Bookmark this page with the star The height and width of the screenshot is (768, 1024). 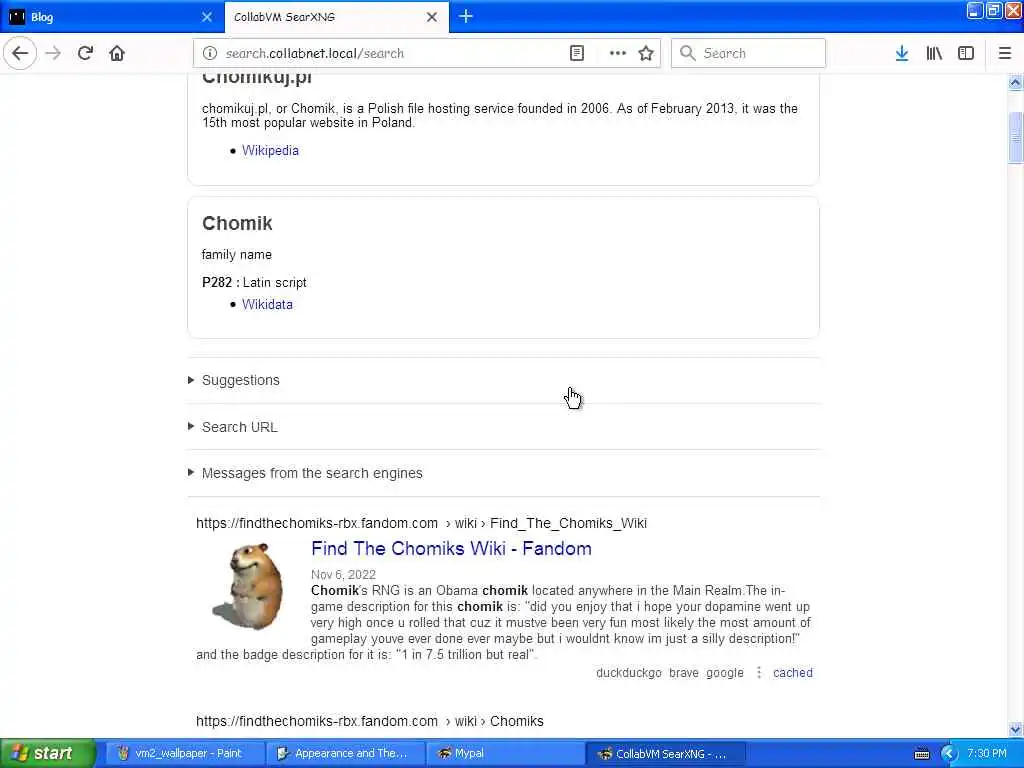click(646, 53)
